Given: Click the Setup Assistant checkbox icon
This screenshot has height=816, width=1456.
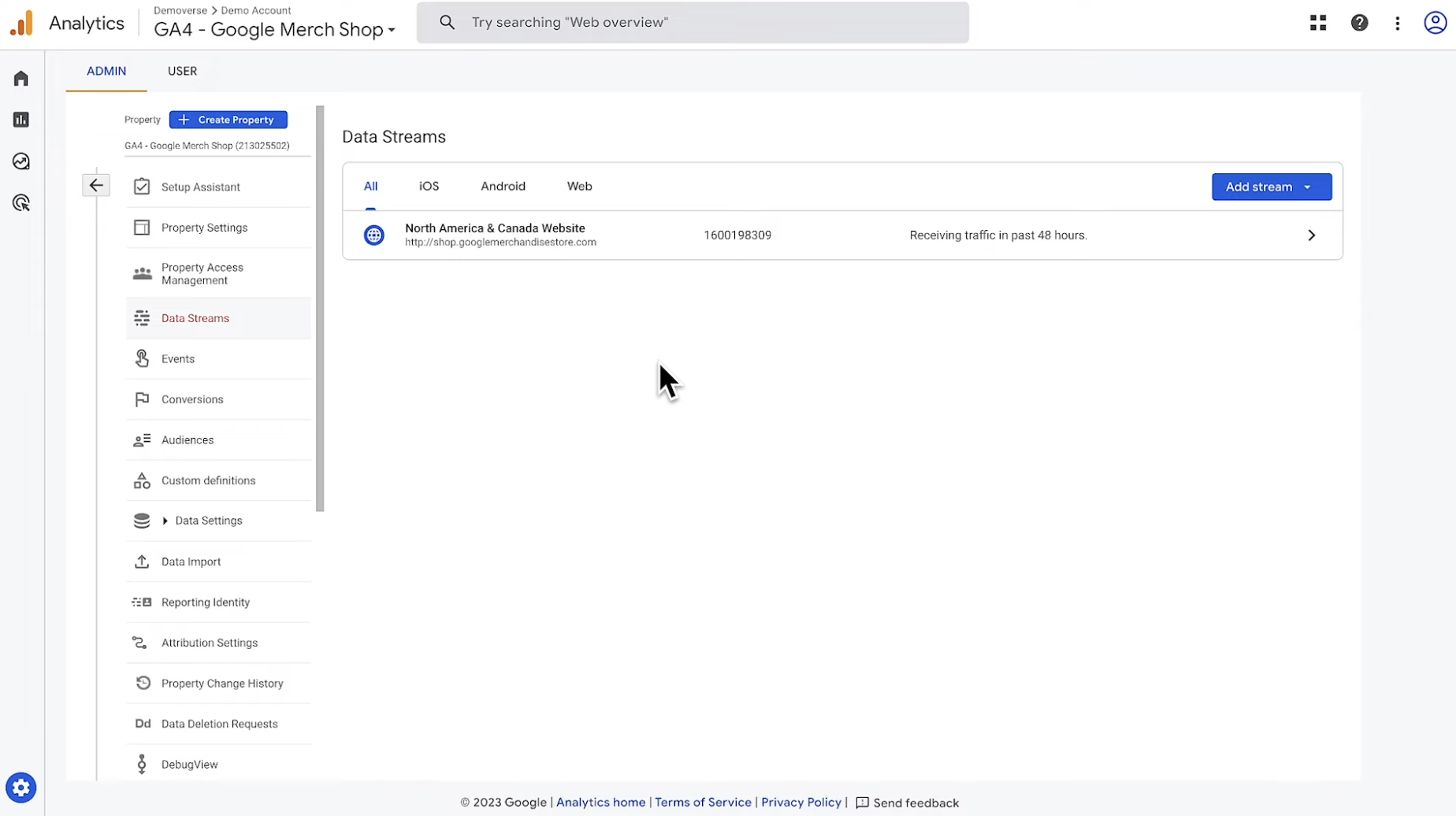Looking at the screenshot, I should tap(142, 187).
